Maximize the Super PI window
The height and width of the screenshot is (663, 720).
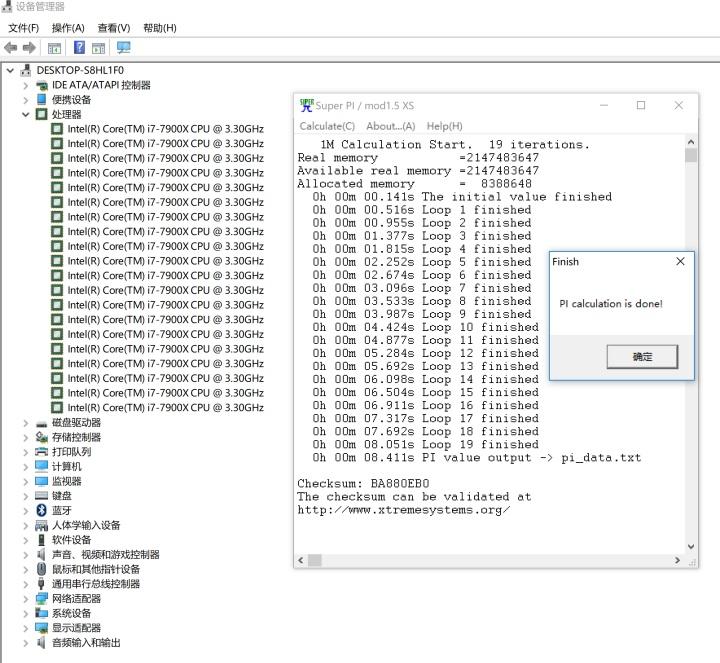[641, 105]
